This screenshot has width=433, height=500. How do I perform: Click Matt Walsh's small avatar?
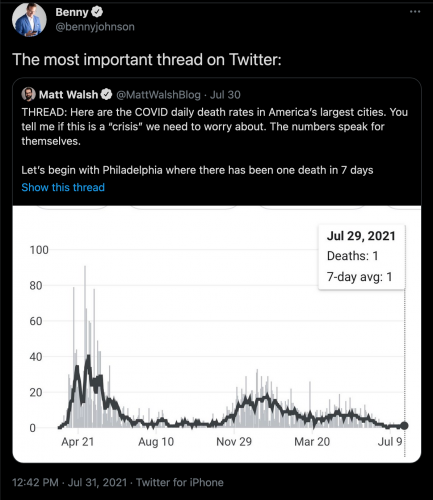(x=29, y=94)
